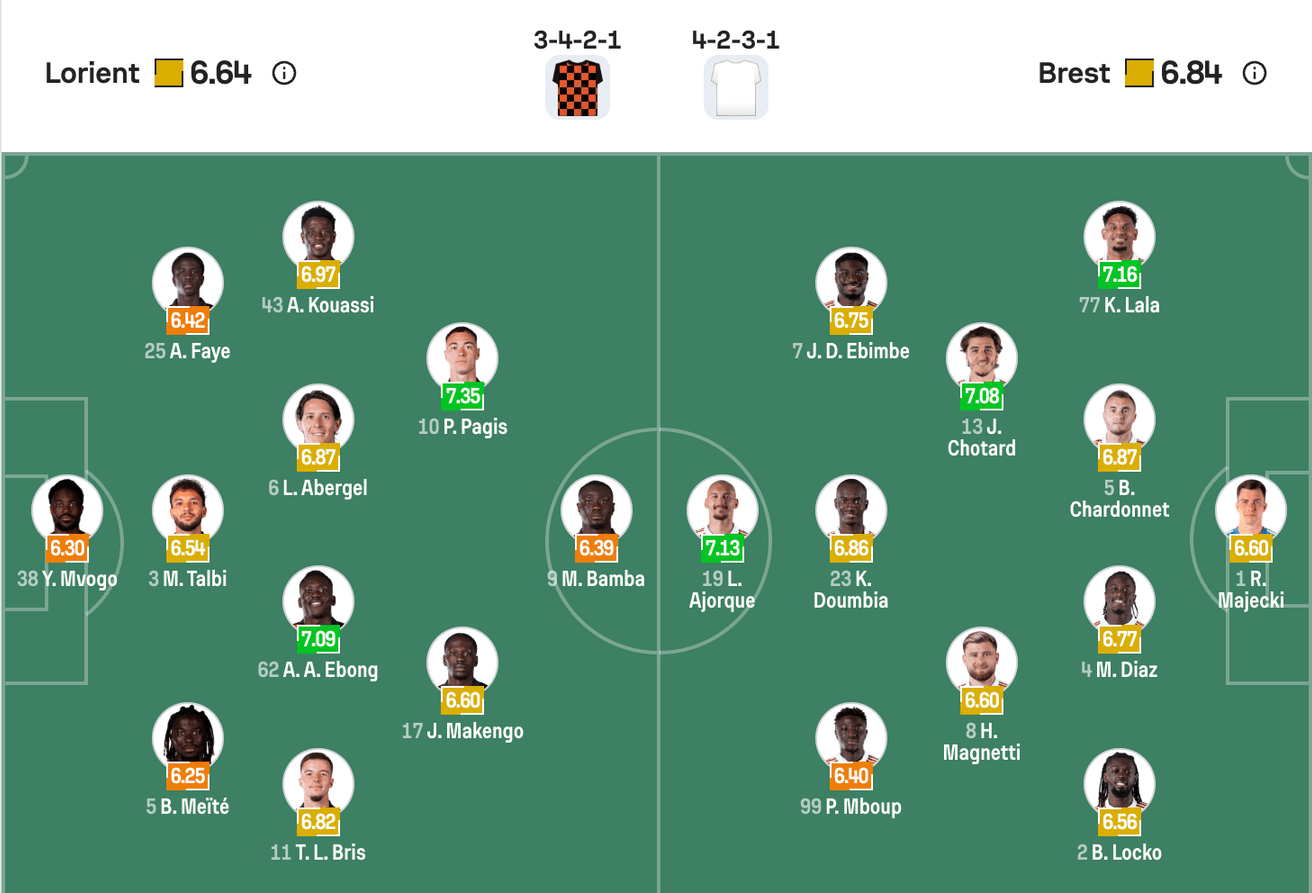Open P. Pagis player photo
Image resolution: width=1312 pixels, height=893 pixels.
tap(462, 356)
